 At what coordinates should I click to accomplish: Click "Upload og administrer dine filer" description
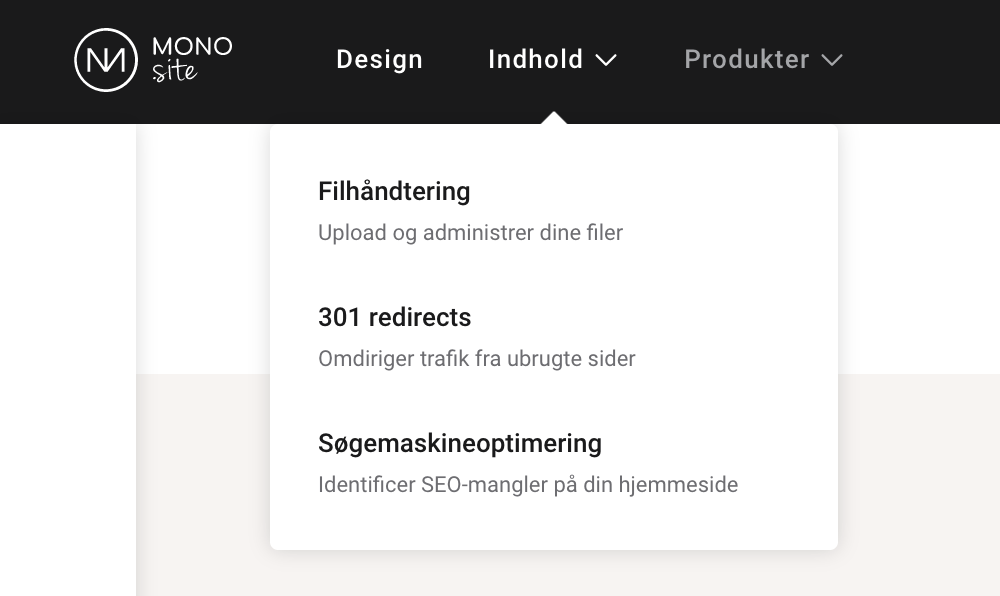pos(470,233)
